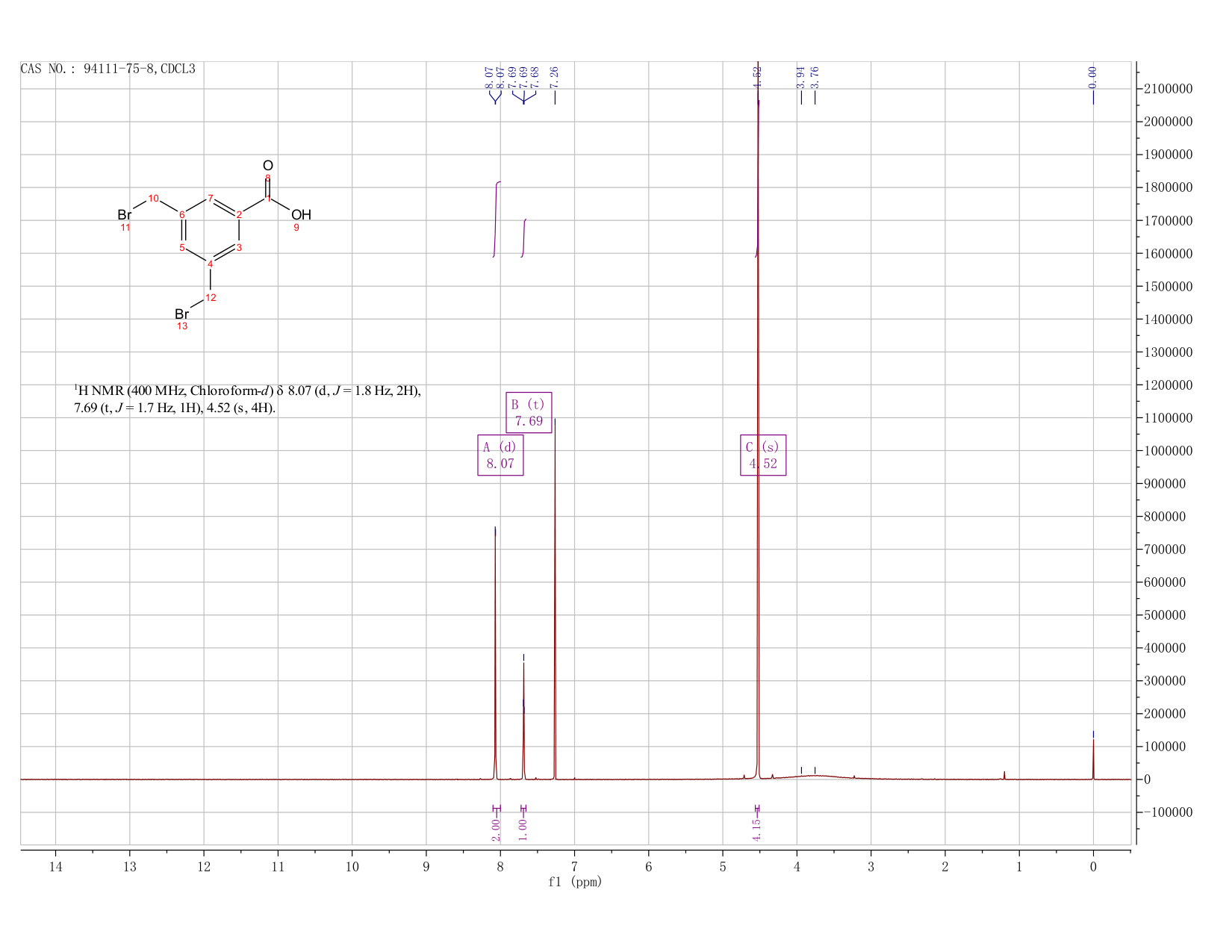
Task: Click the 14 tick on ppm axis
Action: tap(55, 866)
